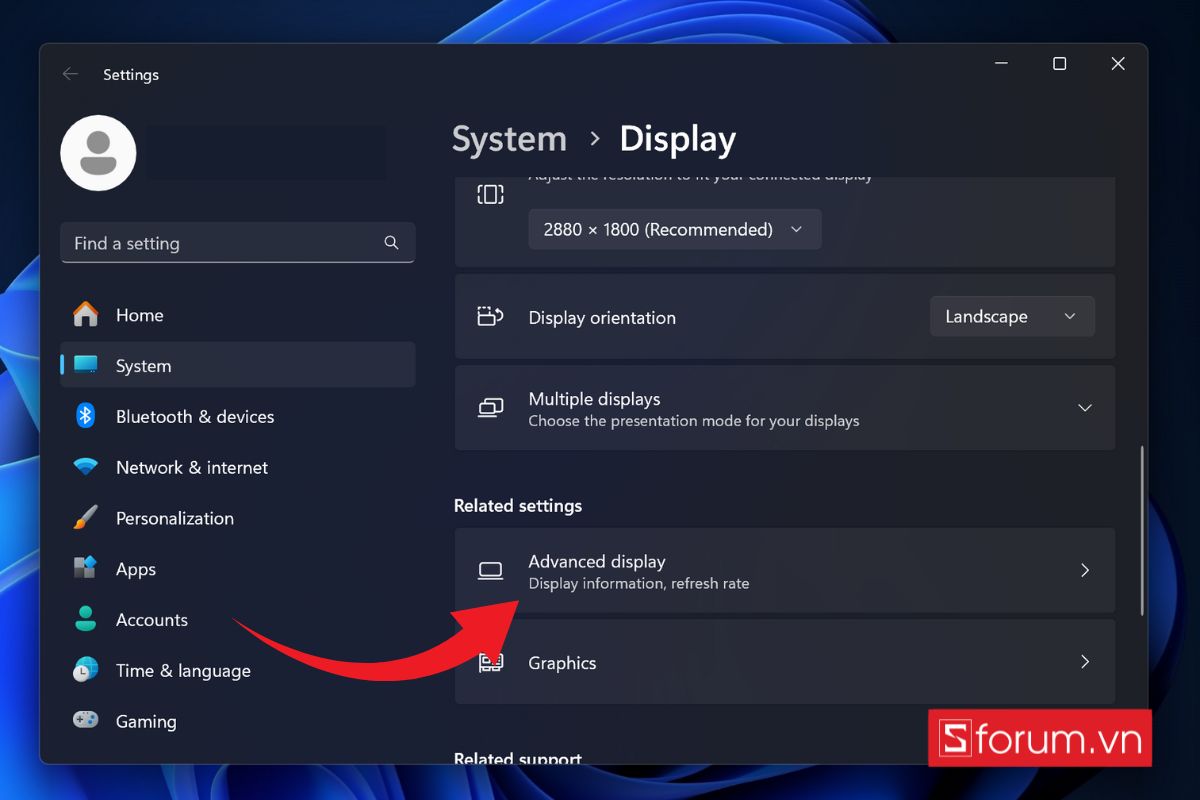Click the Find a setting search box
Screen dimensions: 1200x800
pyautogui.click(x=225, y=243)
